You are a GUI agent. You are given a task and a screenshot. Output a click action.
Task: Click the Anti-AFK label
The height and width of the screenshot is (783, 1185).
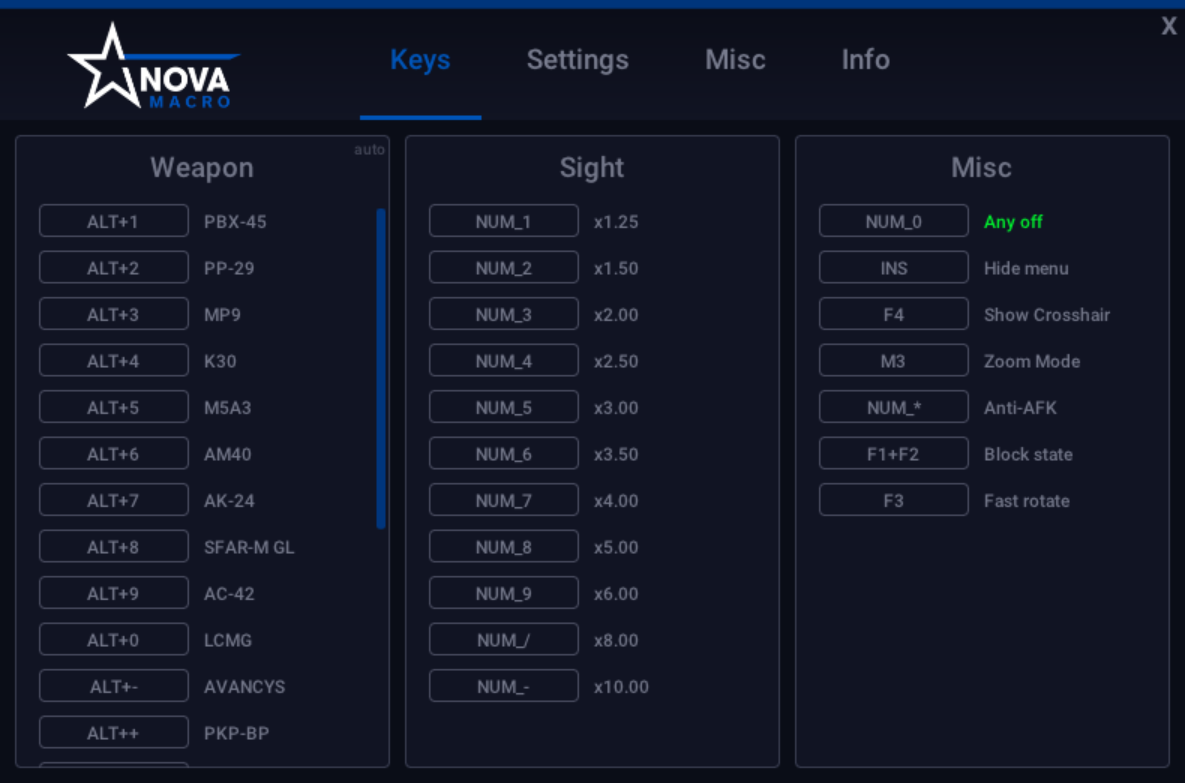coord(1019,408)
